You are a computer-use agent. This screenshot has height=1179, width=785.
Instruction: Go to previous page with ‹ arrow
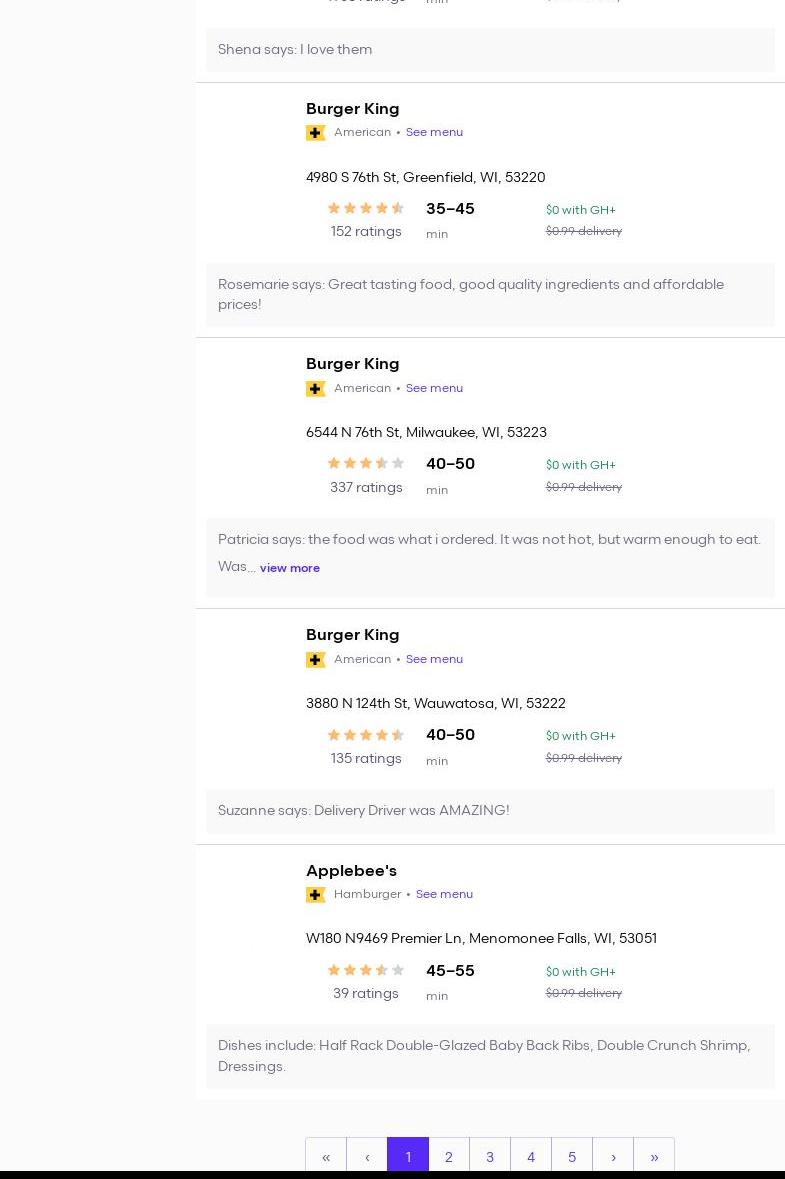click(367, 1157)
